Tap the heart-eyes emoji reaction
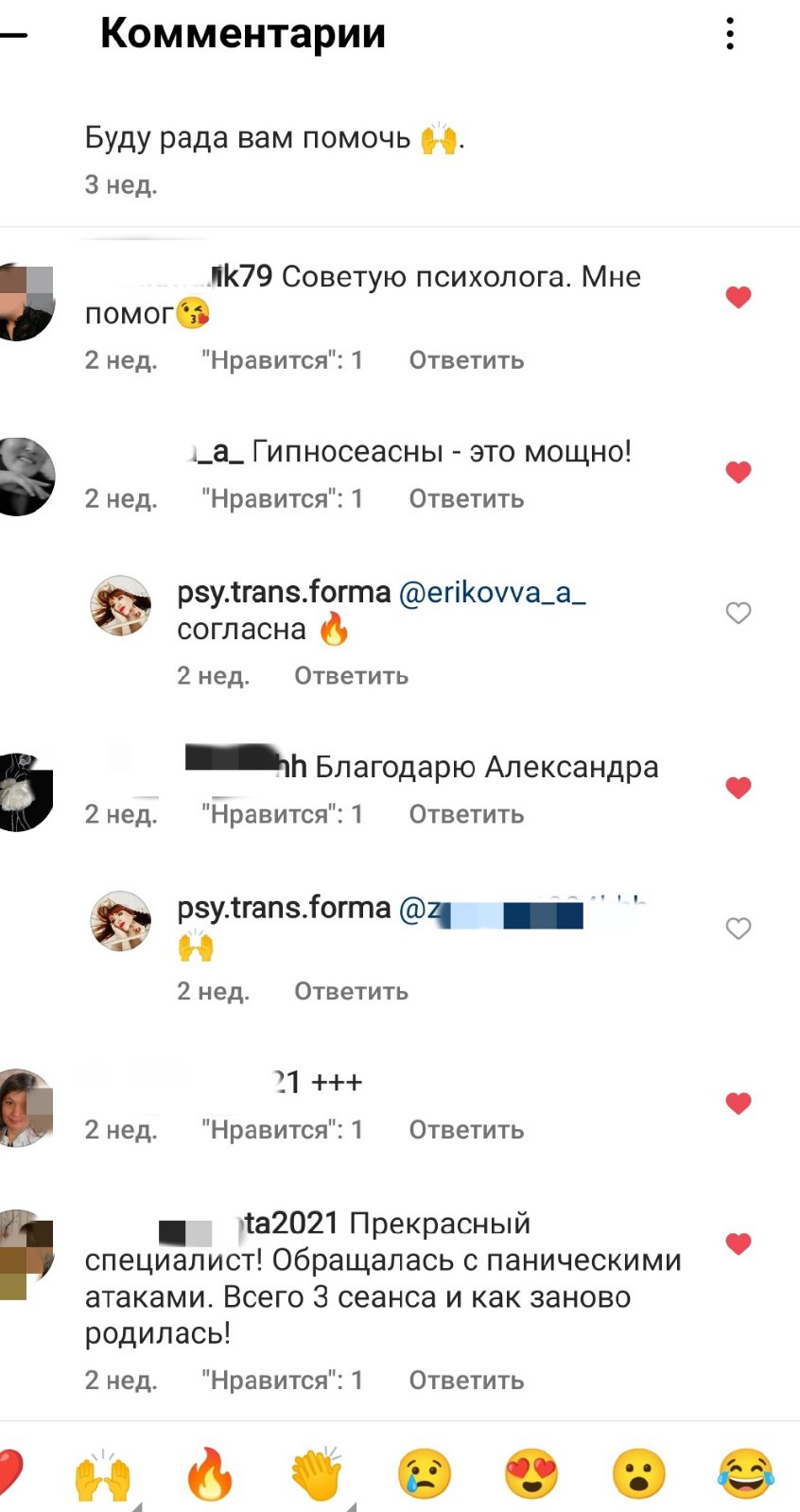The image size is (800, 1512). coord(531,1474)
